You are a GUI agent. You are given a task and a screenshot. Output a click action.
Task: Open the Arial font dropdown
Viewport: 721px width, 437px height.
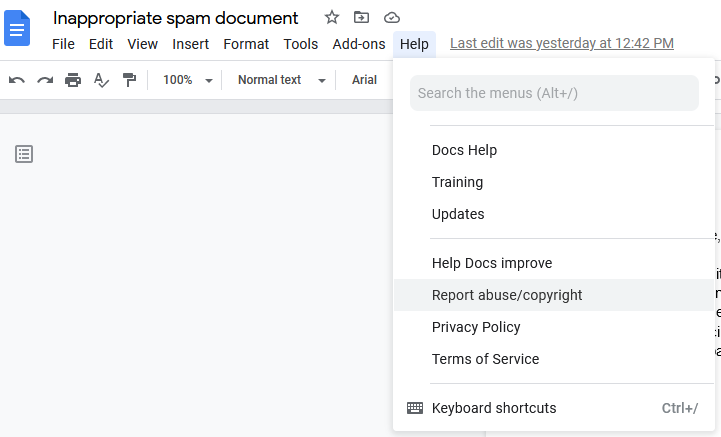(x=364, y=80)
